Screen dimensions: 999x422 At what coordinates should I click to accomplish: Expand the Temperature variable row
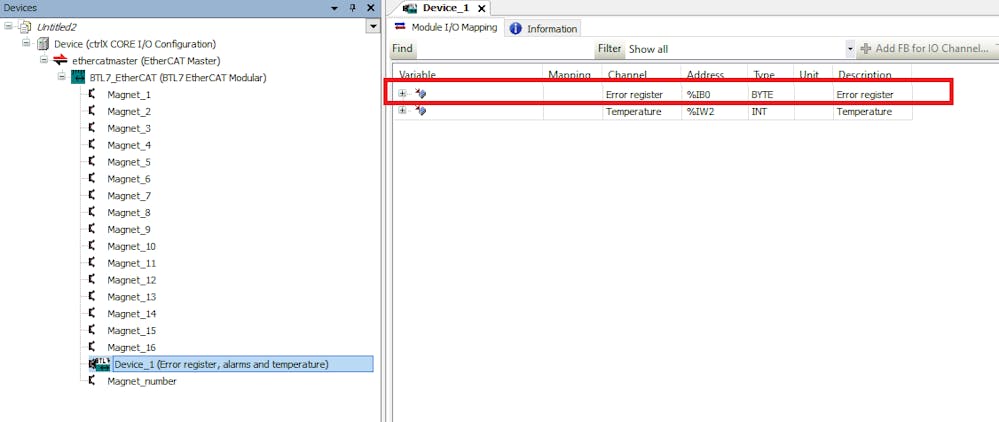(x=402, y=111)
